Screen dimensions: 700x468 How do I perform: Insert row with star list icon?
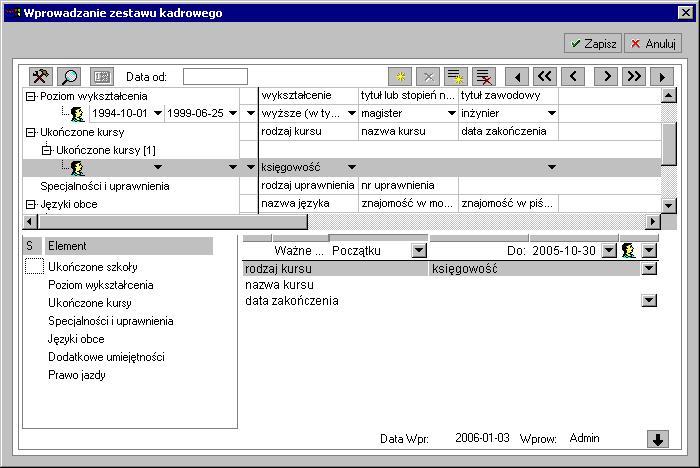coord(456,77)
